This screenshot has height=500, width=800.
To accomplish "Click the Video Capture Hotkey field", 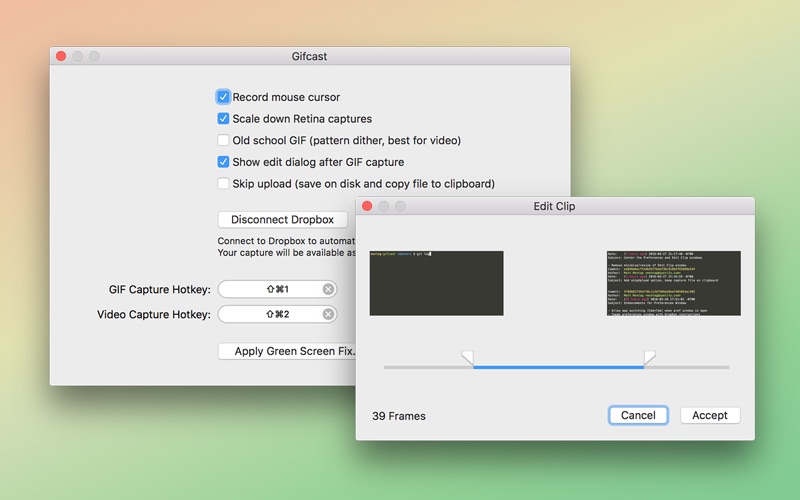I will (277, 314).
